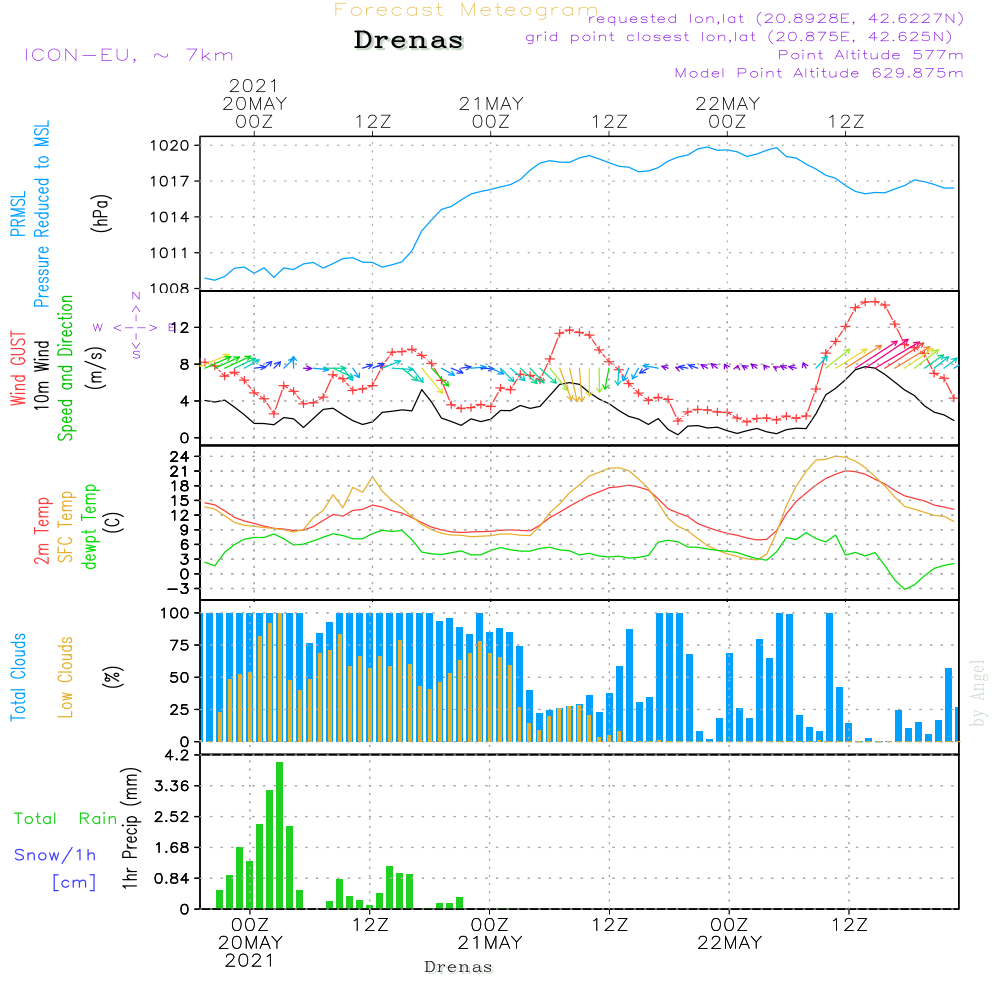Click the 'dewpt Temp' legend label

coord(89,526)
